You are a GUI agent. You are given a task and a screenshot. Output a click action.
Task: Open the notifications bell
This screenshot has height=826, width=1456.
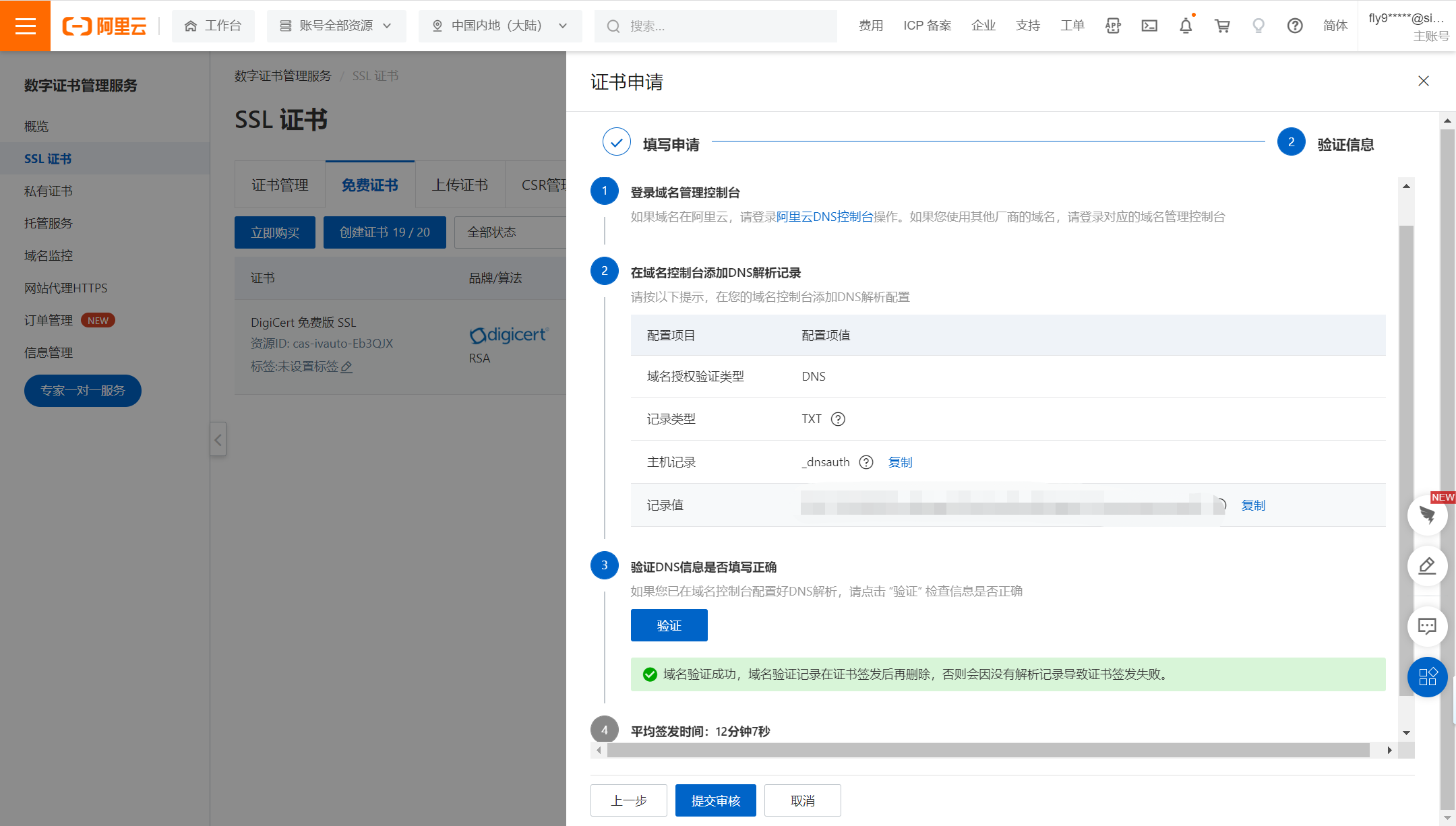pyautogui.click(x=1186, y=26)
